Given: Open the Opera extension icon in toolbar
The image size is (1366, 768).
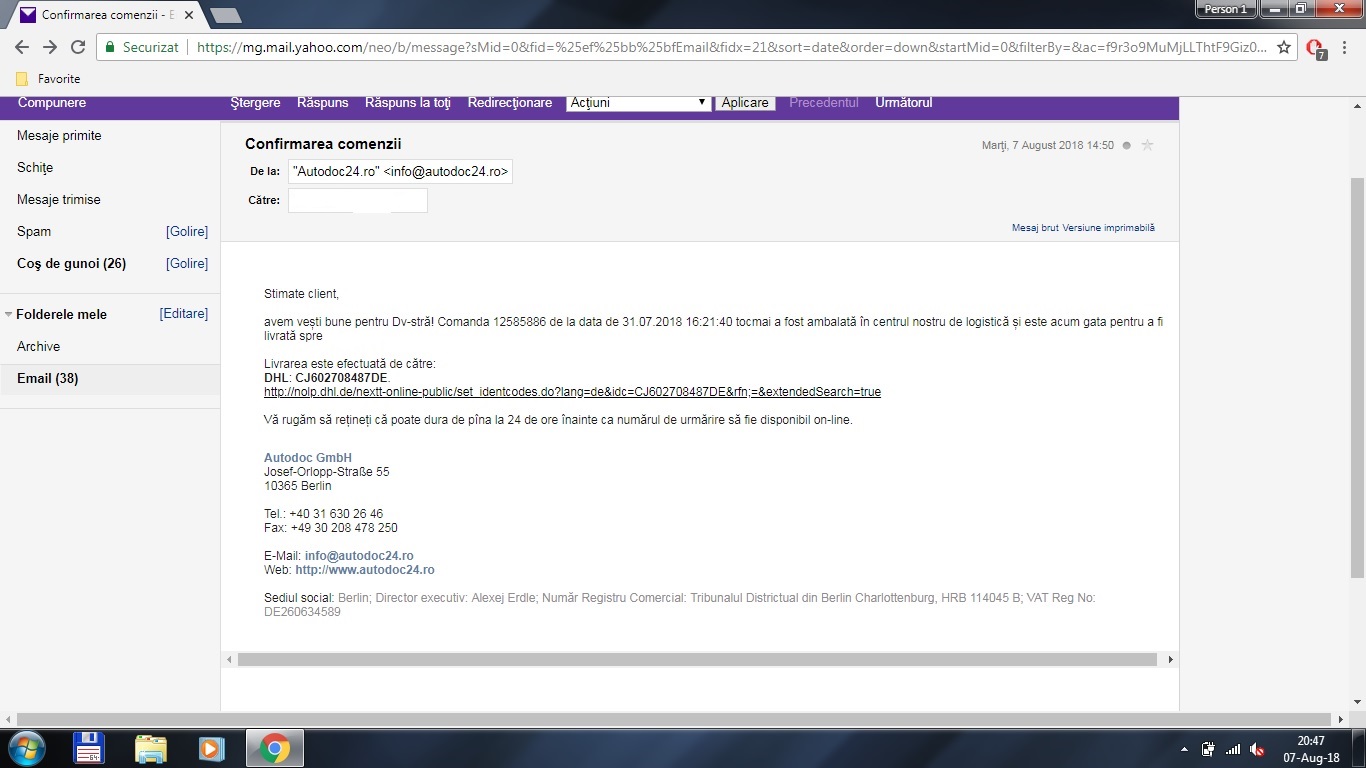Looking at the screenshot, I should coord(1316,48).
